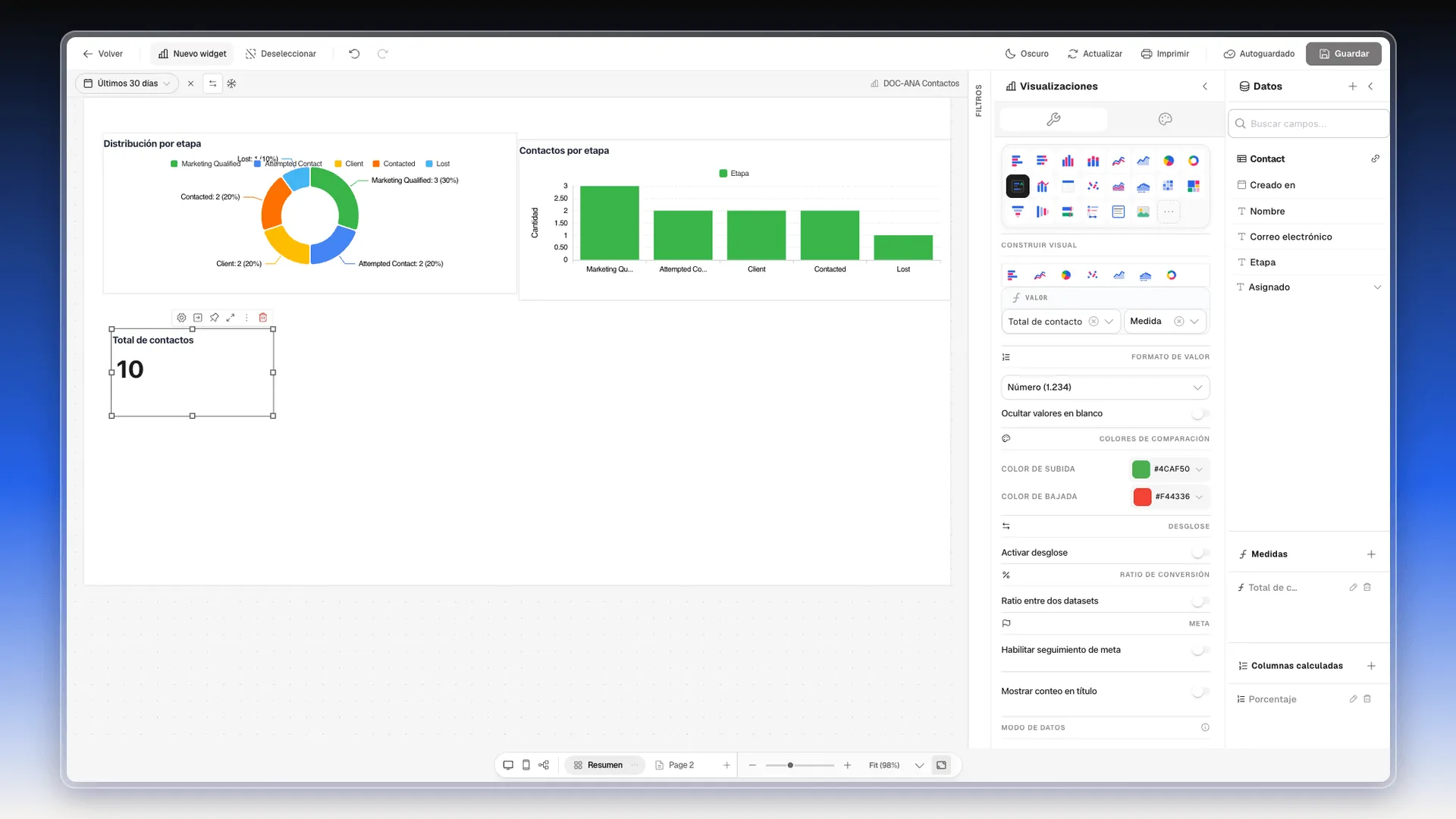The height and width of the screenshot is (819, 1456).
Task: Click the Guardar button
Action: pyautogui.click(x=1343, y=54)
